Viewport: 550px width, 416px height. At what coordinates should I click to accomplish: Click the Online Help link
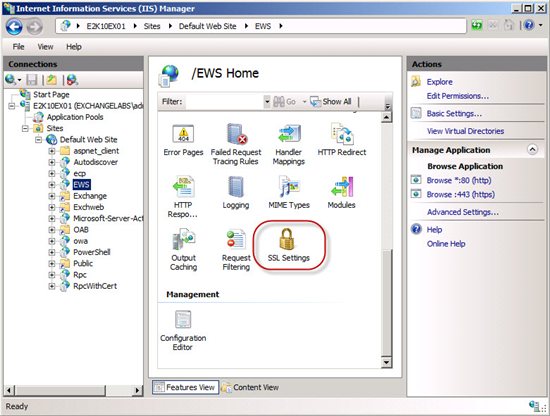click(446, 244)
